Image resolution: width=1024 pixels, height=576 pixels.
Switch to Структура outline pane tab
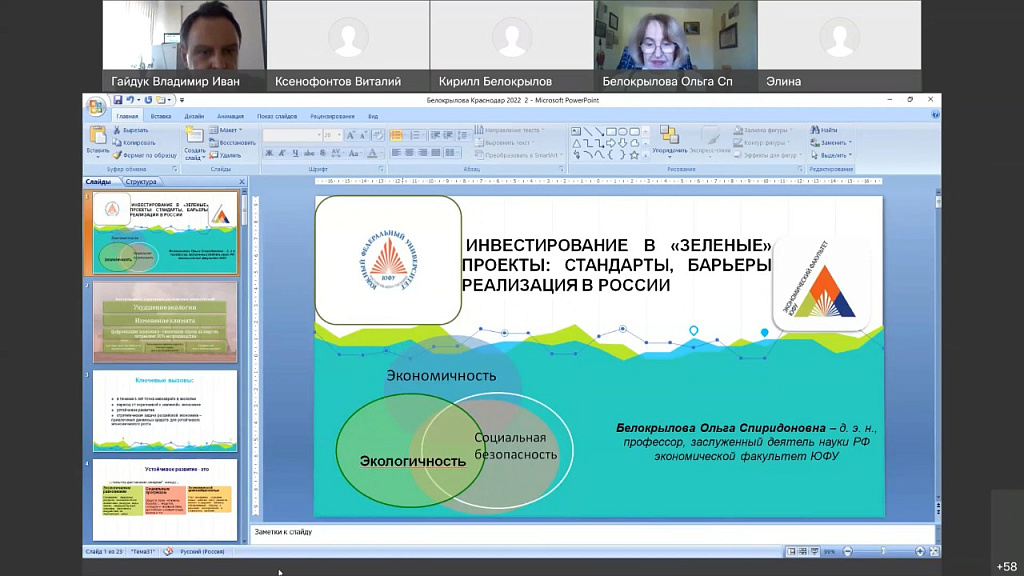pyautogui.click(x=140, y=182)
